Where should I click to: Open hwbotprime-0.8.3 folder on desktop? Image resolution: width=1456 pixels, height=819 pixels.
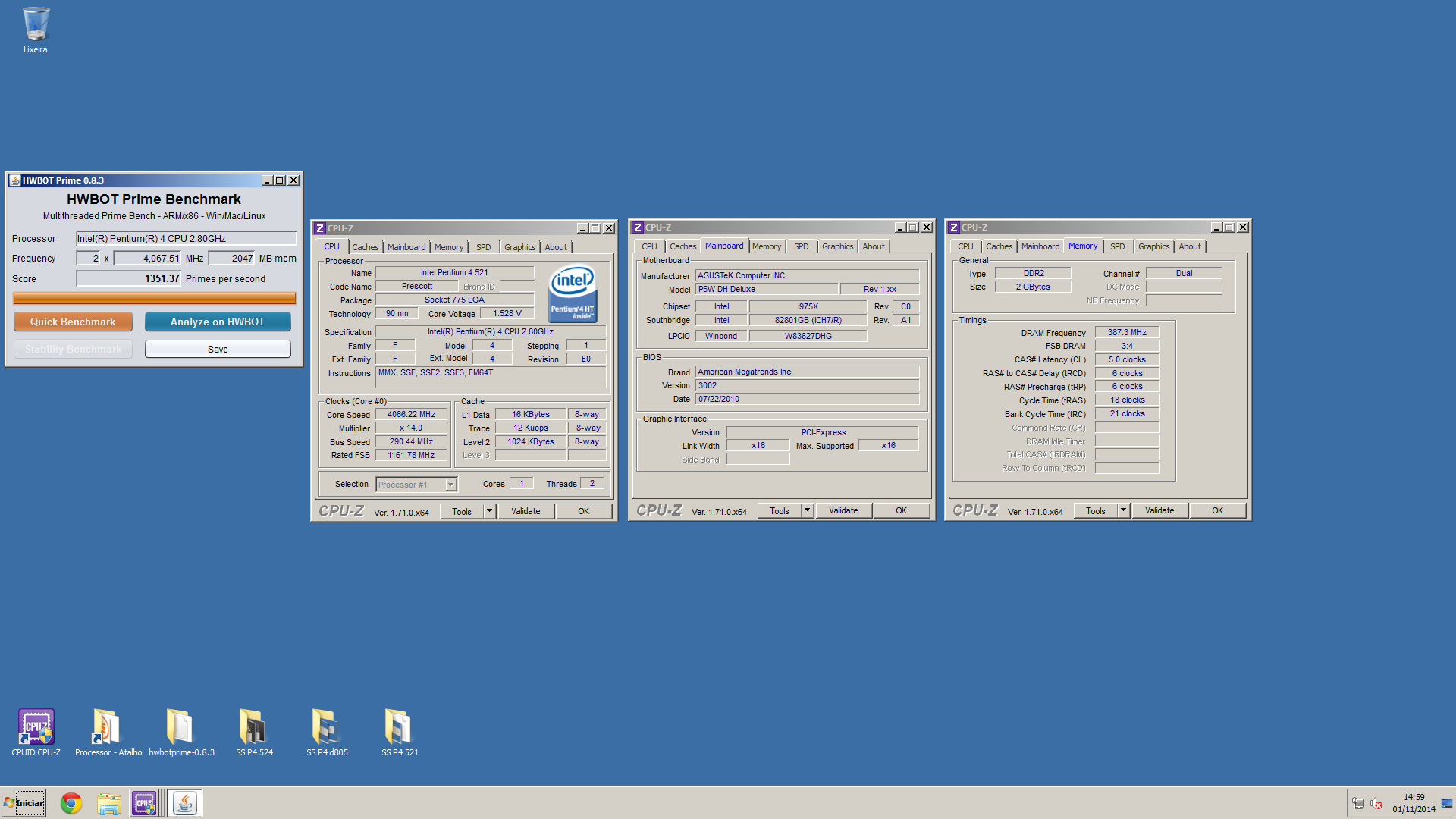(181, 732)
